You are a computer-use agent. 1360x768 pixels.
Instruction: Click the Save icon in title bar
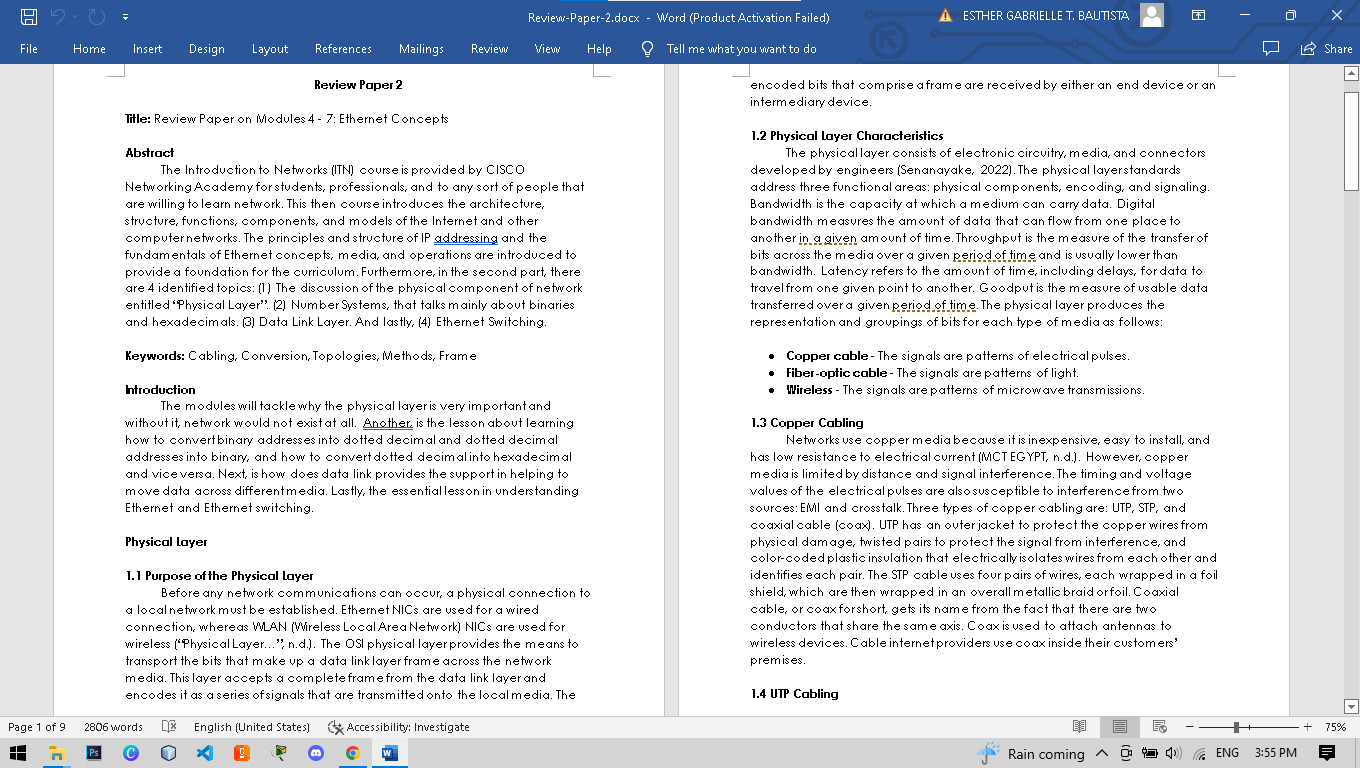(x=29, y=16)
